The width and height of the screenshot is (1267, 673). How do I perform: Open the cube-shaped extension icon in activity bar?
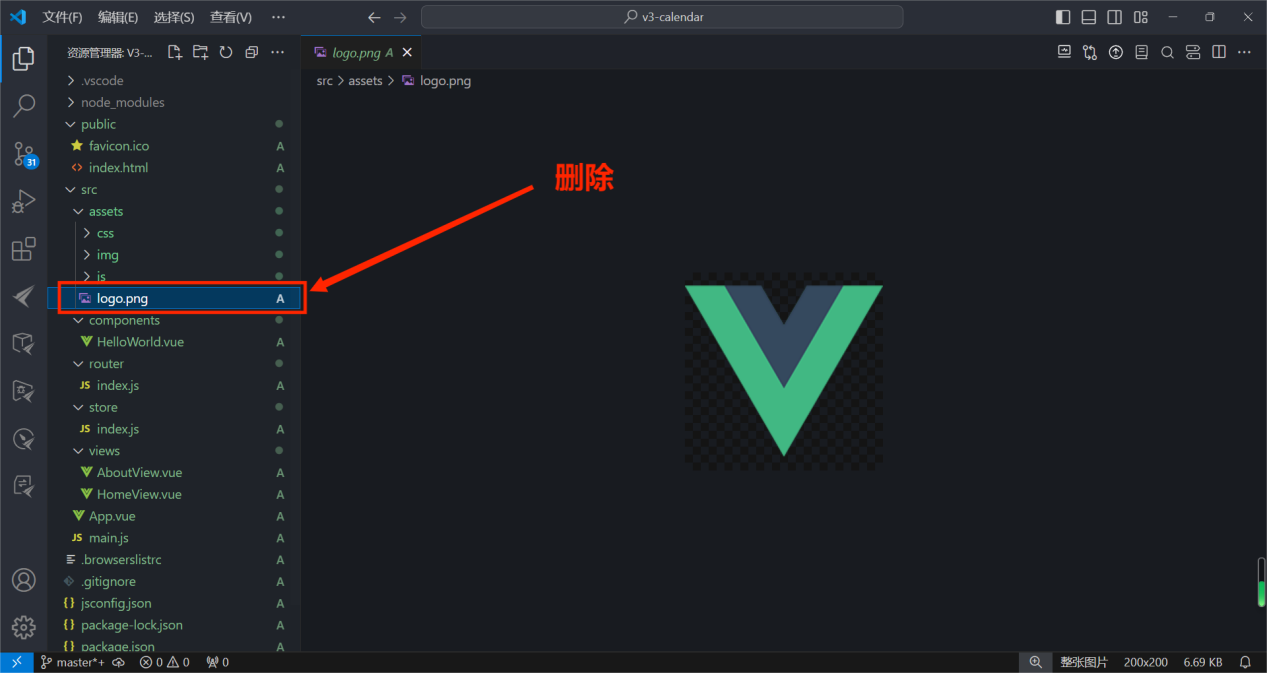coord(23,344)
